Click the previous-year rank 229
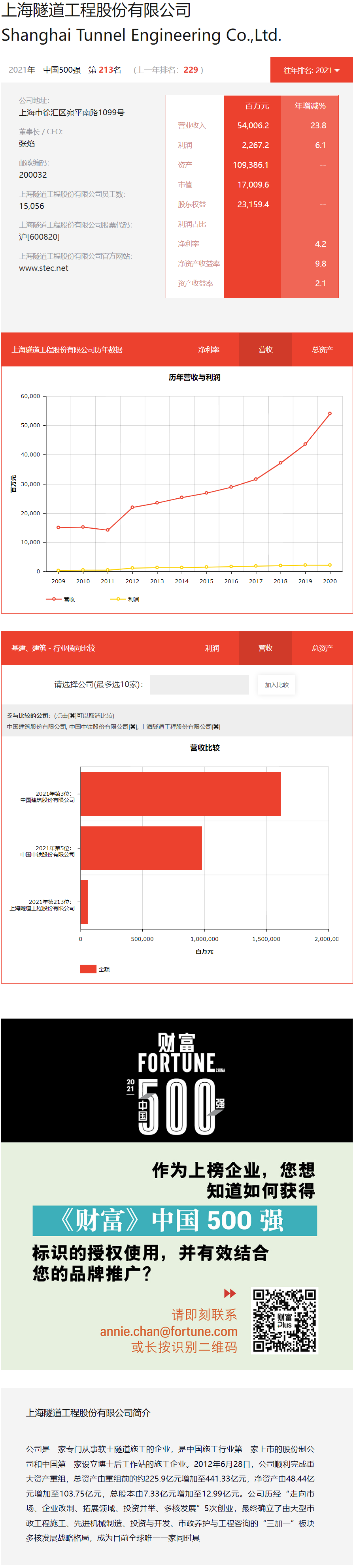The height and width of the screenshot is (1568, 355). tap(191, 71)
